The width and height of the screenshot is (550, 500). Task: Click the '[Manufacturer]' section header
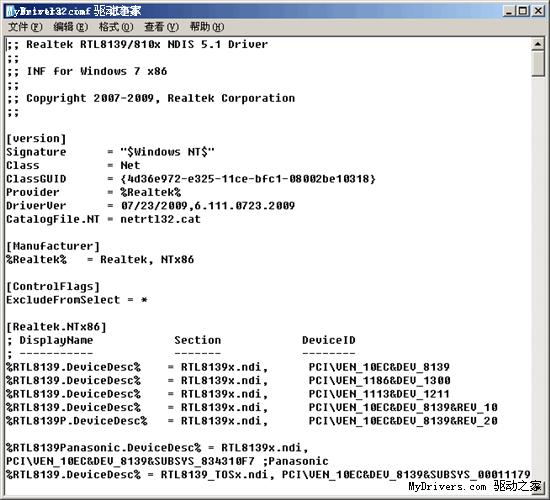coord(53,246)
